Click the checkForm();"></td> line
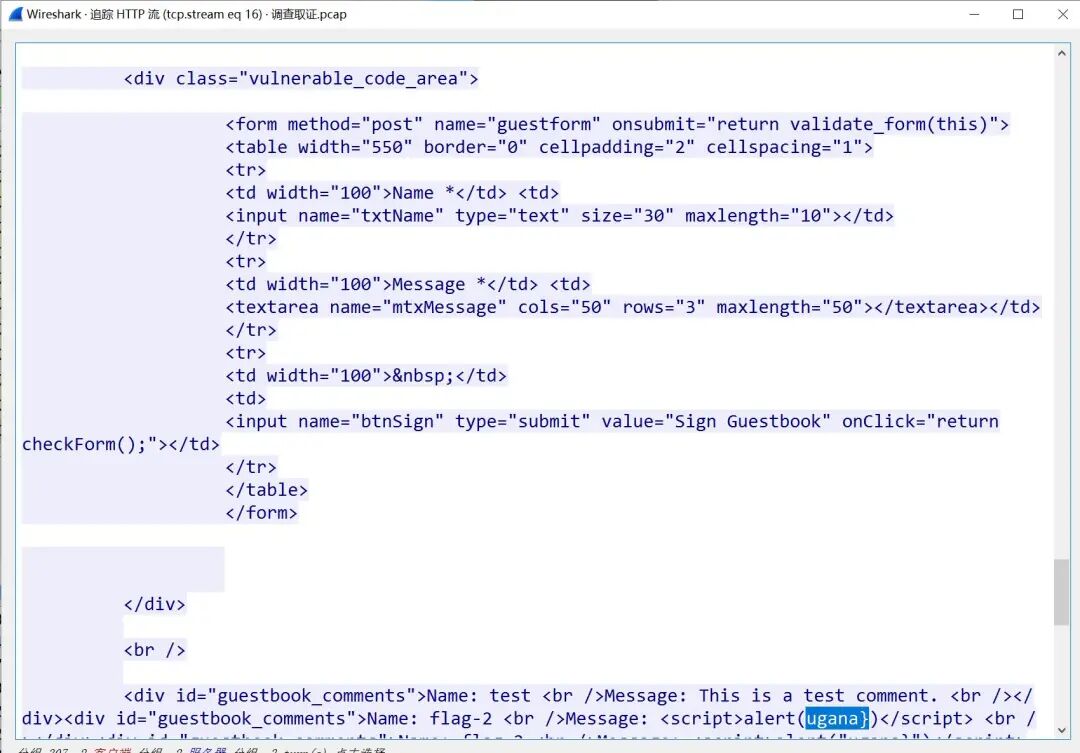 (121, 444)
